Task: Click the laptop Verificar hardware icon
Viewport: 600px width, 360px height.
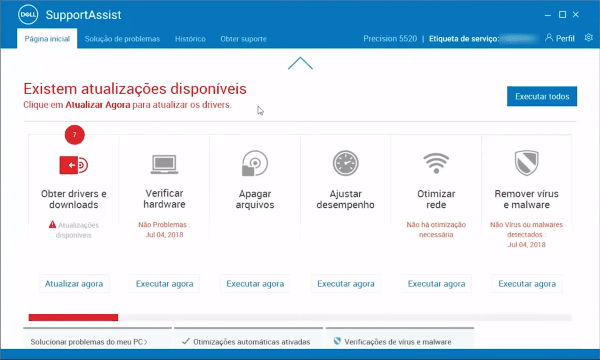Action: point(164,164)
